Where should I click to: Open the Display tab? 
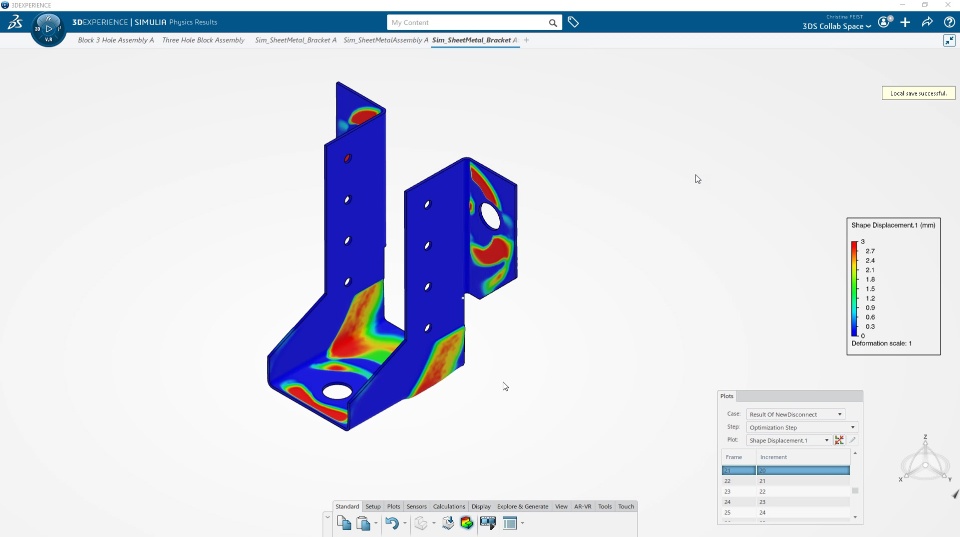tap(481, 506)
